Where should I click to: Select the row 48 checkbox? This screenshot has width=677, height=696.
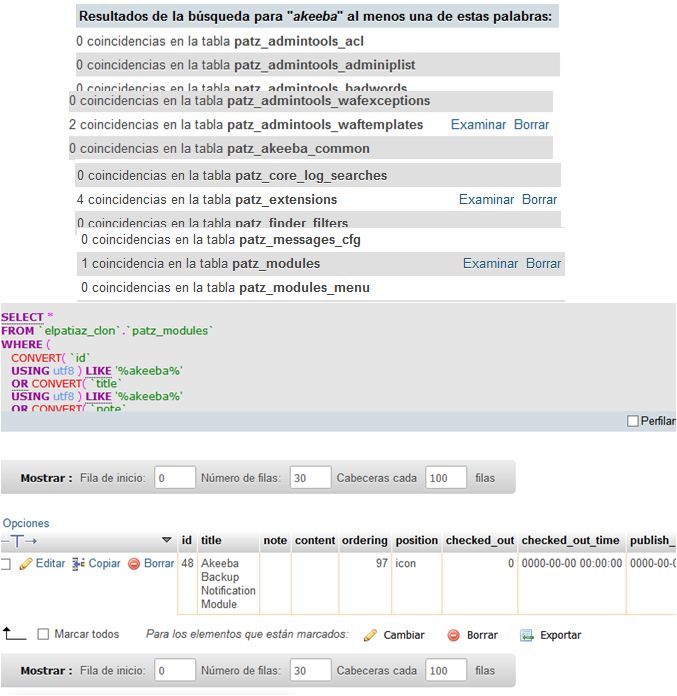tap(5, 564)
